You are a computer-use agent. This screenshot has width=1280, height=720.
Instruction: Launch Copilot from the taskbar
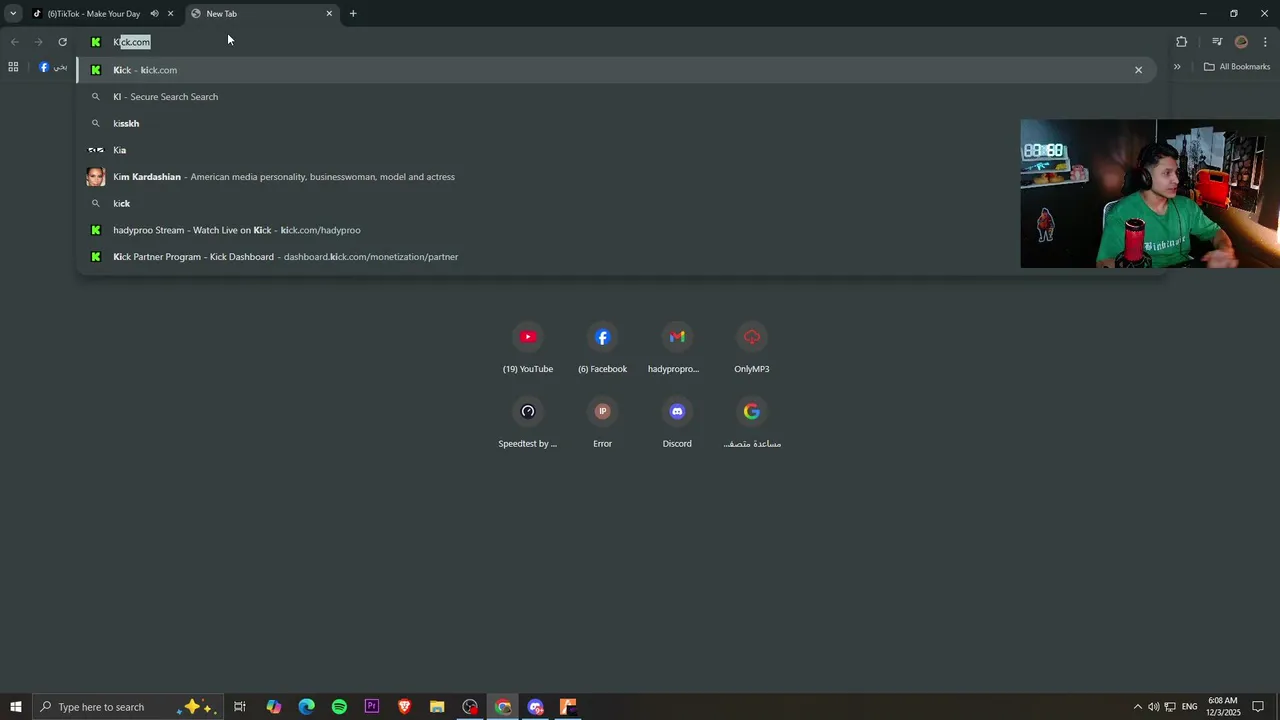(x=274, y=707)
